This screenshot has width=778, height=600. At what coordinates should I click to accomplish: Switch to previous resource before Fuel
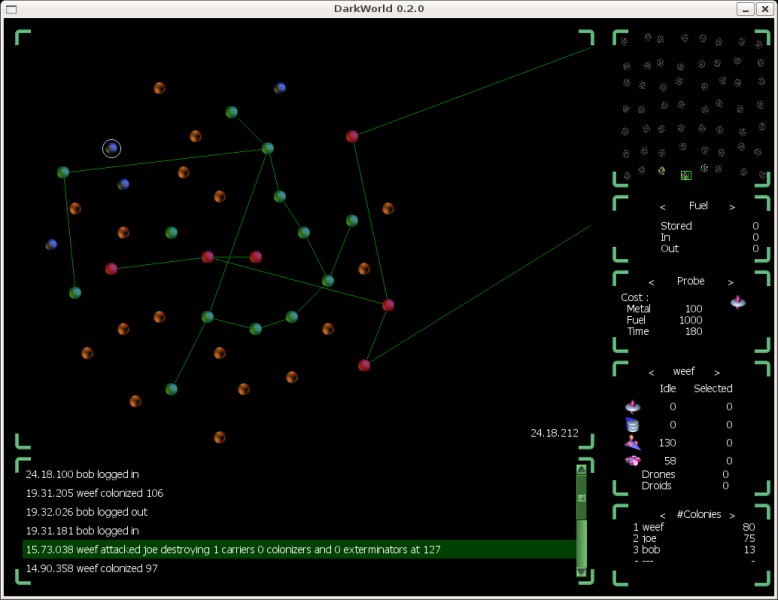tap(663, 206)
